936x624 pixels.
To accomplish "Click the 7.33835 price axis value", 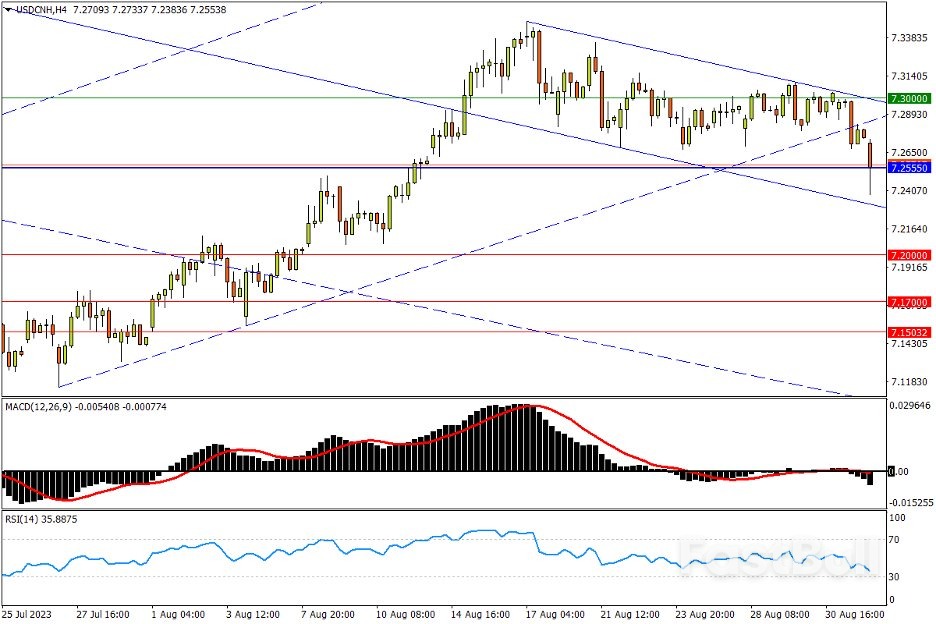I will (909, 39).
